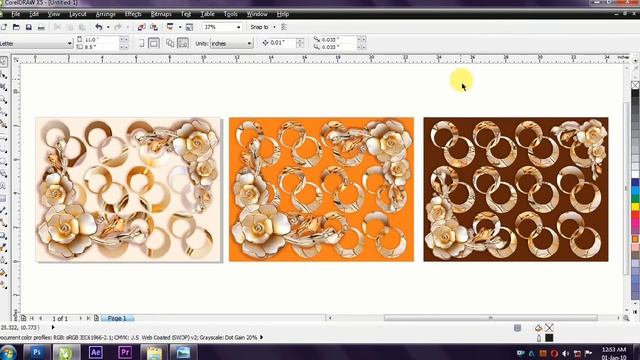The height and width of the screenshot is (360, 640).
Task: Open the File menu
Action: tap(16, 14)
